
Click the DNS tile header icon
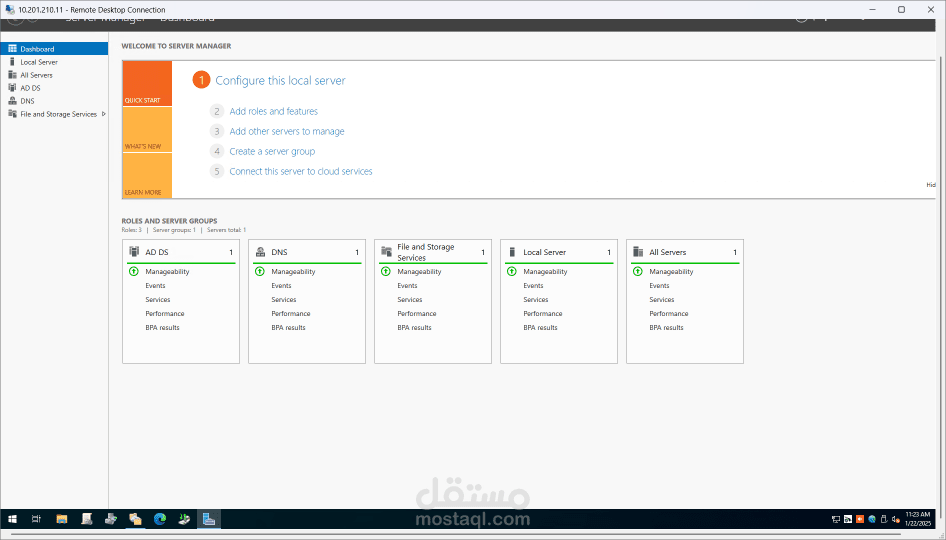pos(261,252)
